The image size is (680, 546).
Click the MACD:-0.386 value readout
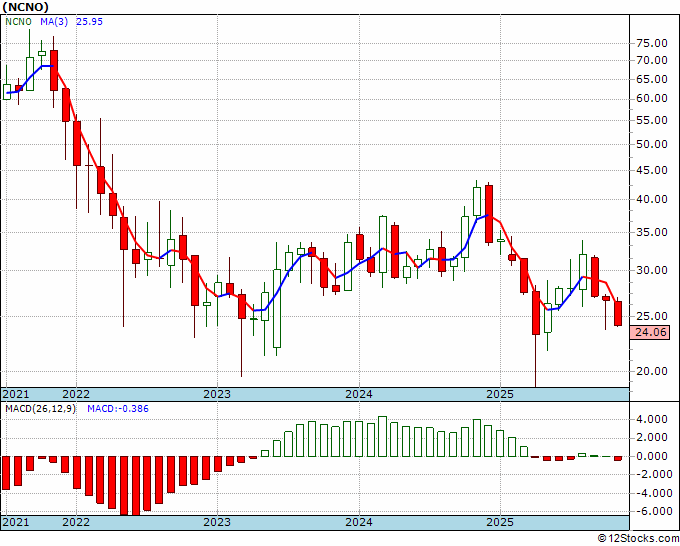tap(118, 409)
